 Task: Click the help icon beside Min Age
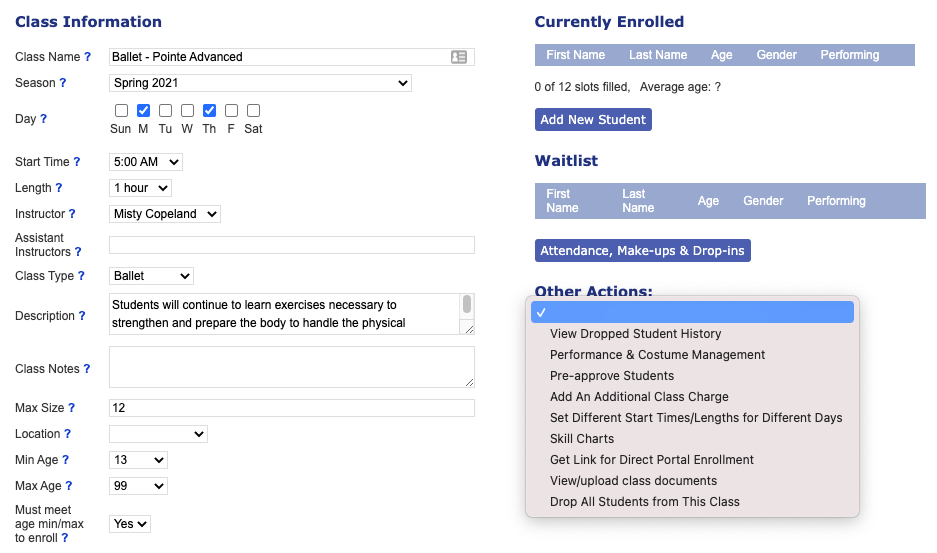[66, 460]
